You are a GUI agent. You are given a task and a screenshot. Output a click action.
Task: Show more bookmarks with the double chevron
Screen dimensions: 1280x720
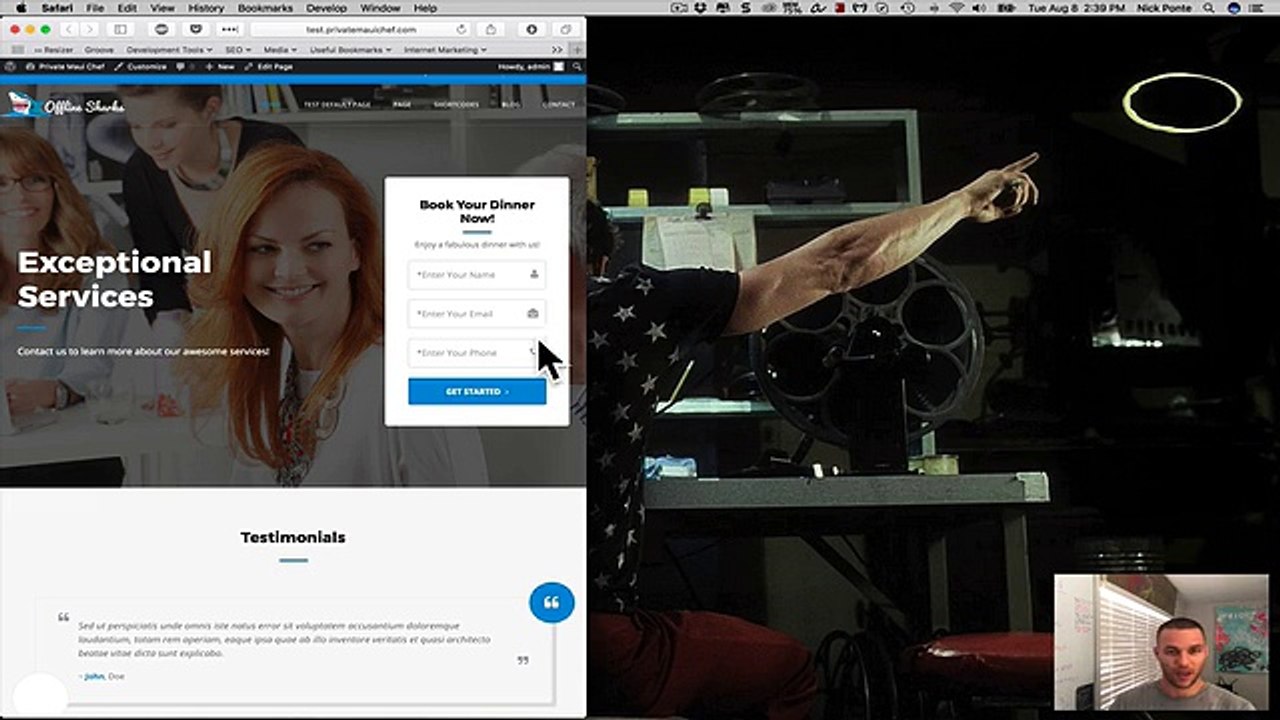[557, 49]
